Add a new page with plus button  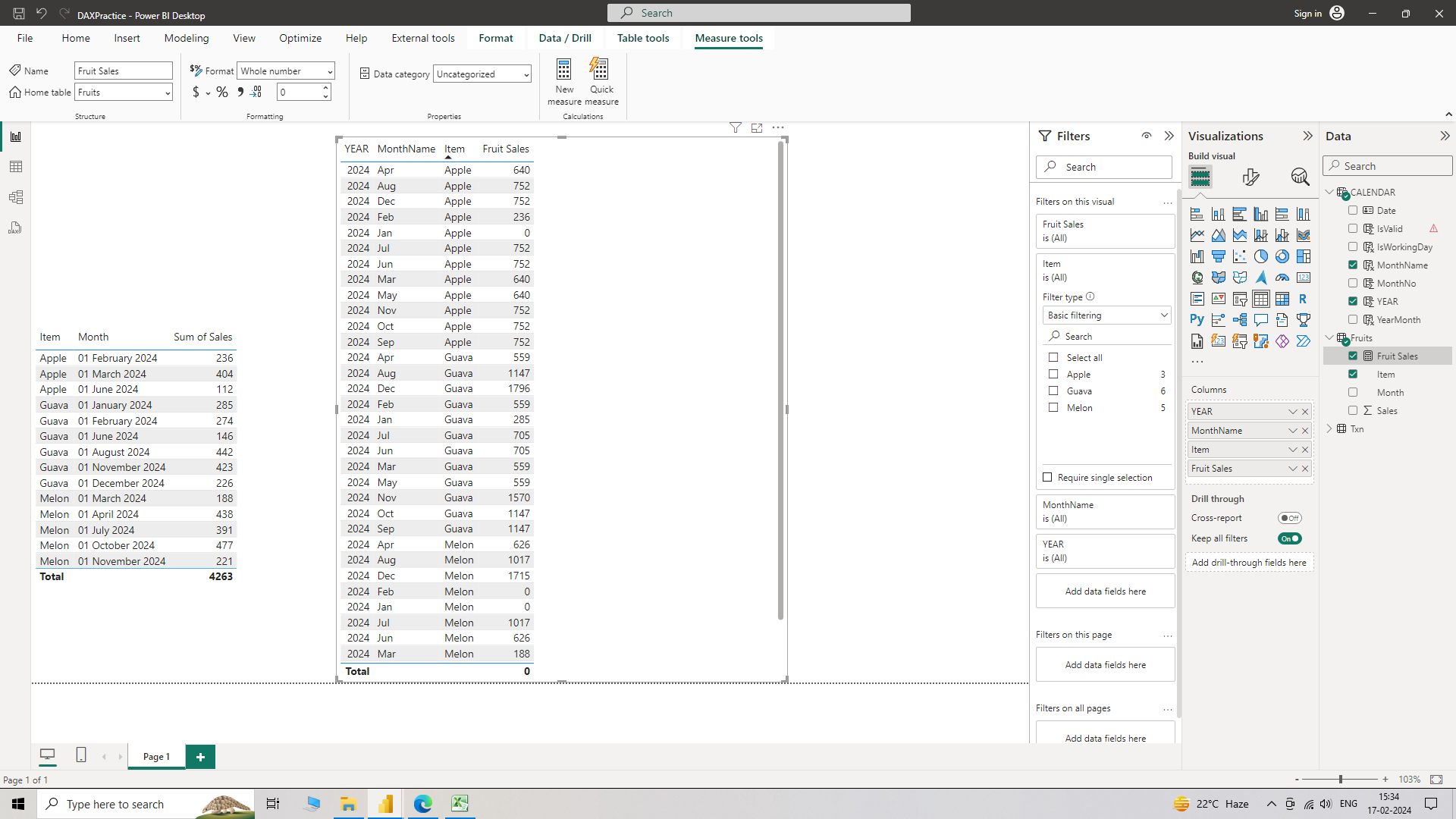(x=200, y=756)
